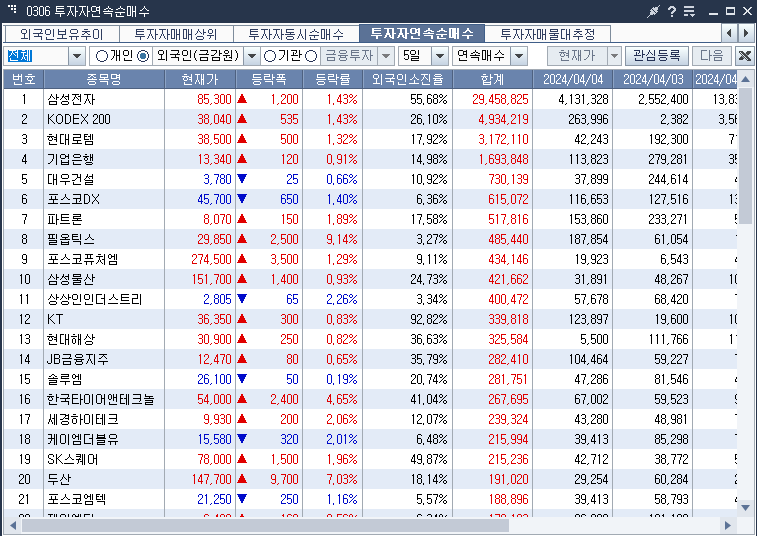The width and height of the screenshot is (757, 536).
Task: Click blue down arrow in 케이엠더블유 row
Action: pyautogui.click(x=242, y=438)
